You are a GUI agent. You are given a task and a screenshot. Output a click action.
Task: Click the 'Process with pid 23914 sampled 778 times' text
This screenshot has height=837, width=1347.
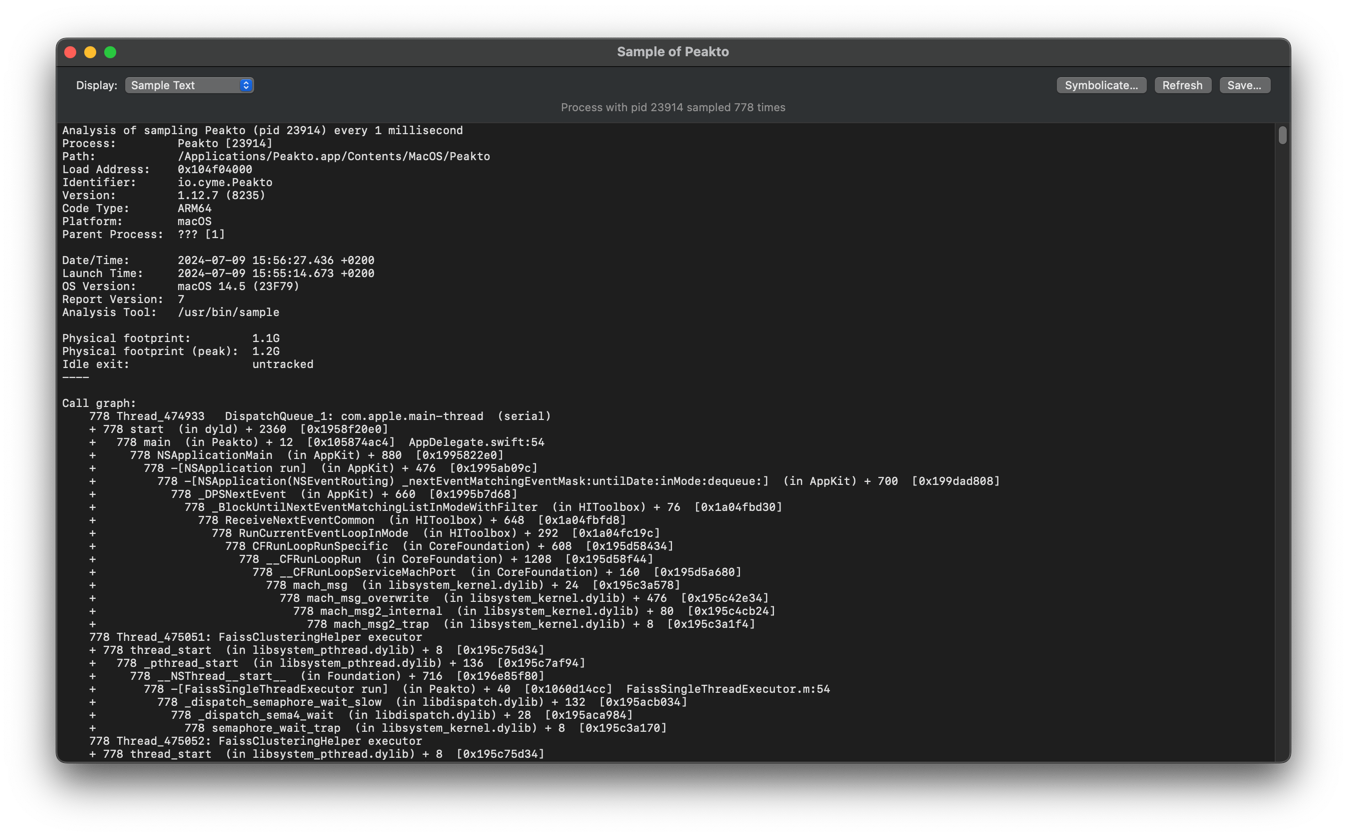coord(673,107)
